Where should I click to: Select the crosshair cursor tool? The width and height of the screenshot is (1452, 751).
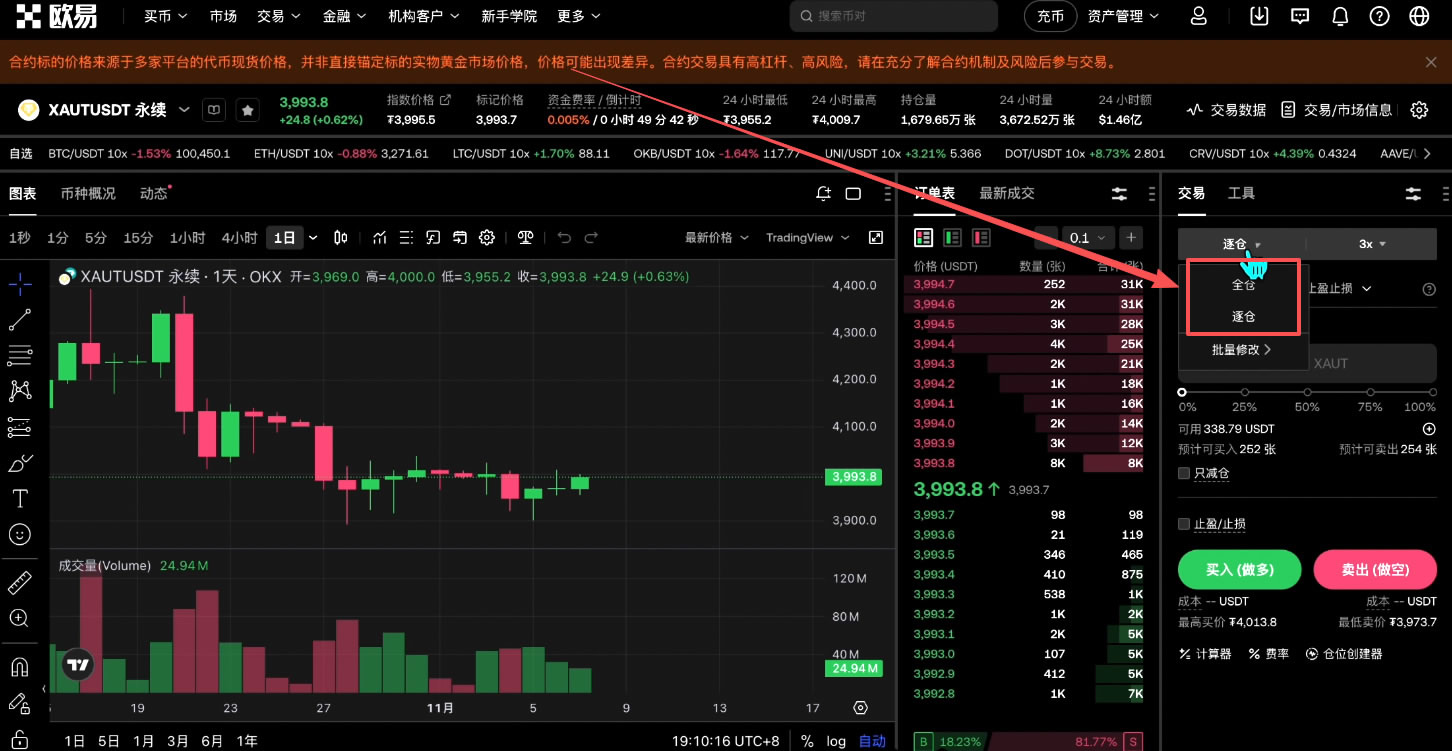(20, 283)
